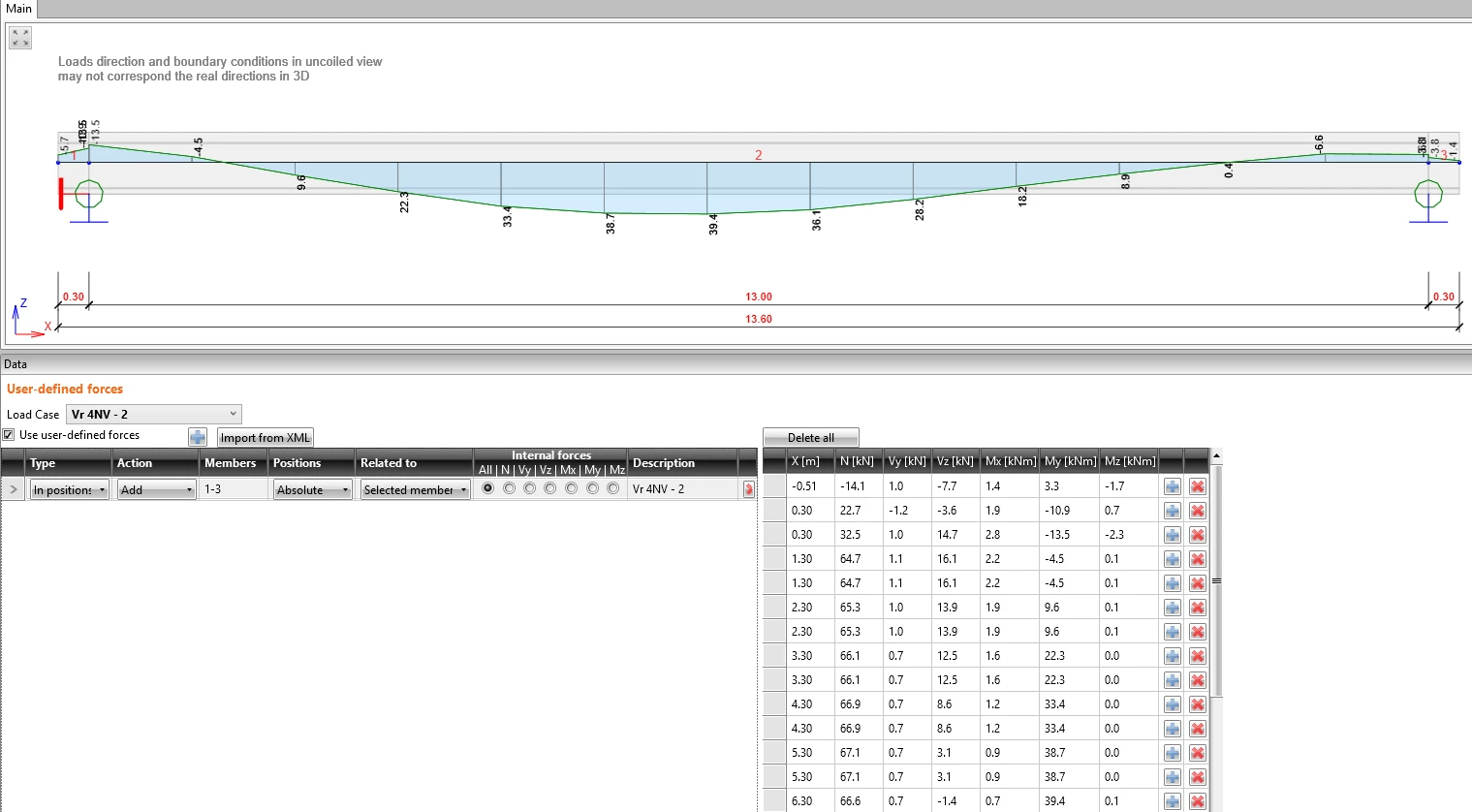The width and height of the screenshot is (1472, 812).
Task: Select the Vz internal force radio button
Action: click(x=549, y=488)
